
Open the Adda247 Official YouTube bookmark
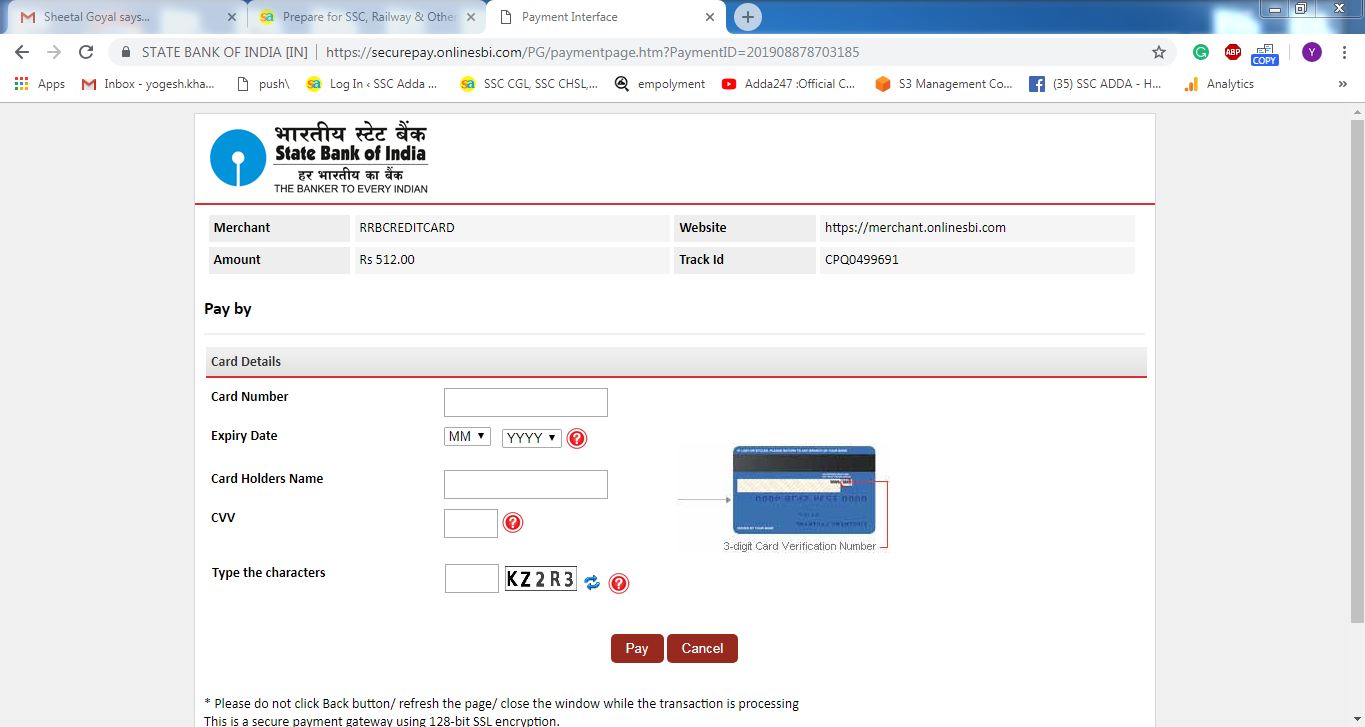(789, 84)
